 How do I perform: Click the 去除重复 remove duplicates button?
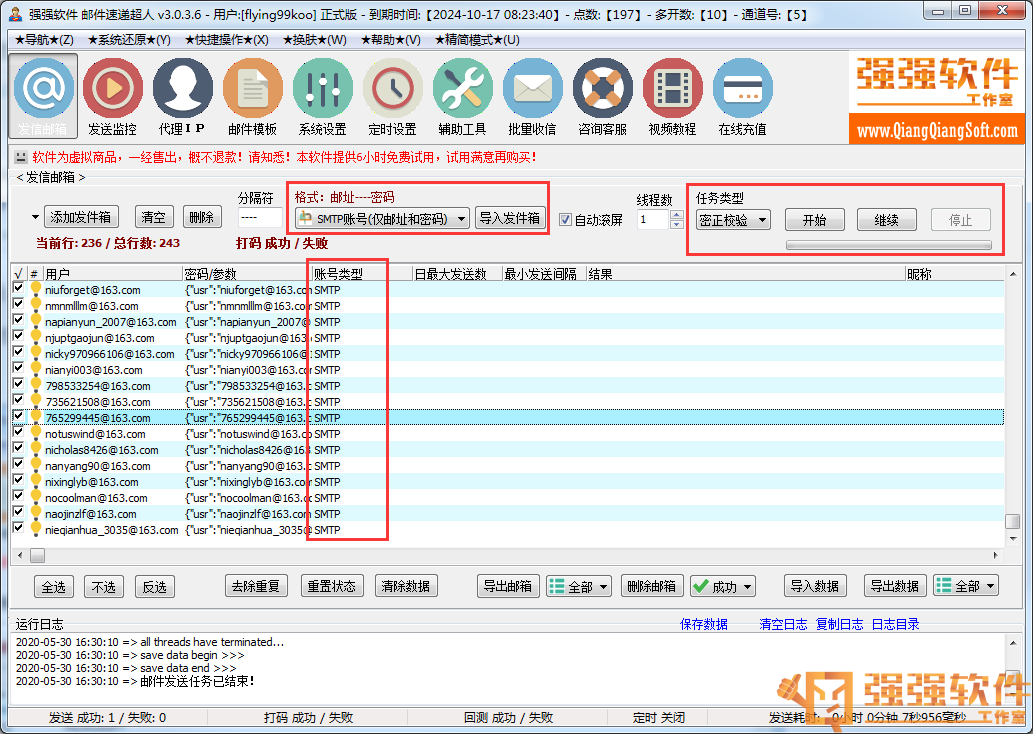point(256,586)
